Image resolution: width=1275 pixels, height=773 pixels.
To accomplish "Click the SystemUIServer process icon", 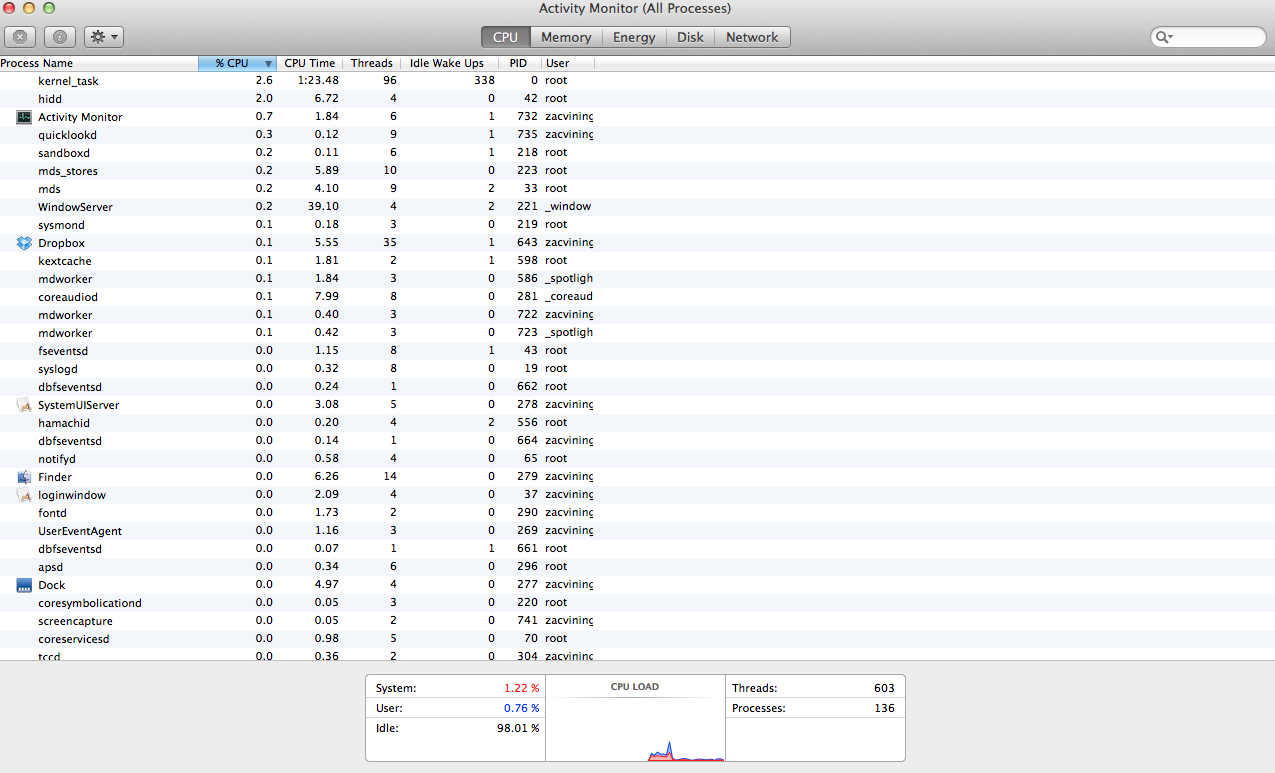I will pyautogui.click(x=24, y=405).
